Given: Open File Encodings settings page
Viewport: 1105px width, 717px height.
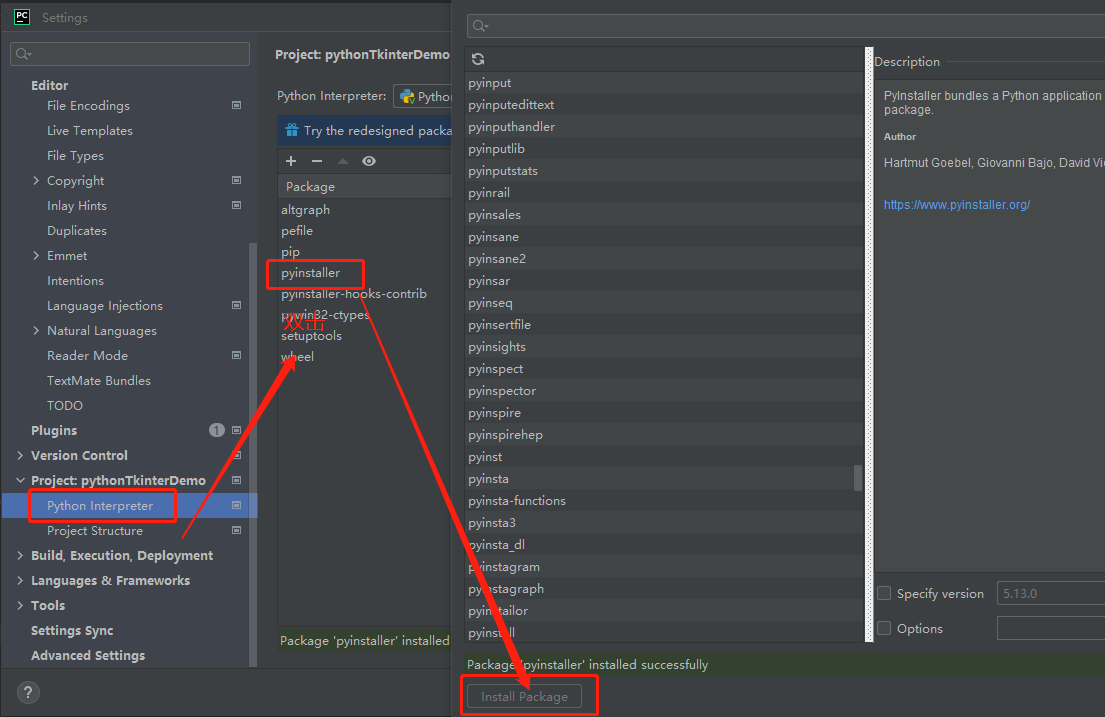Looking at the screenshot, I should (88, 106).
